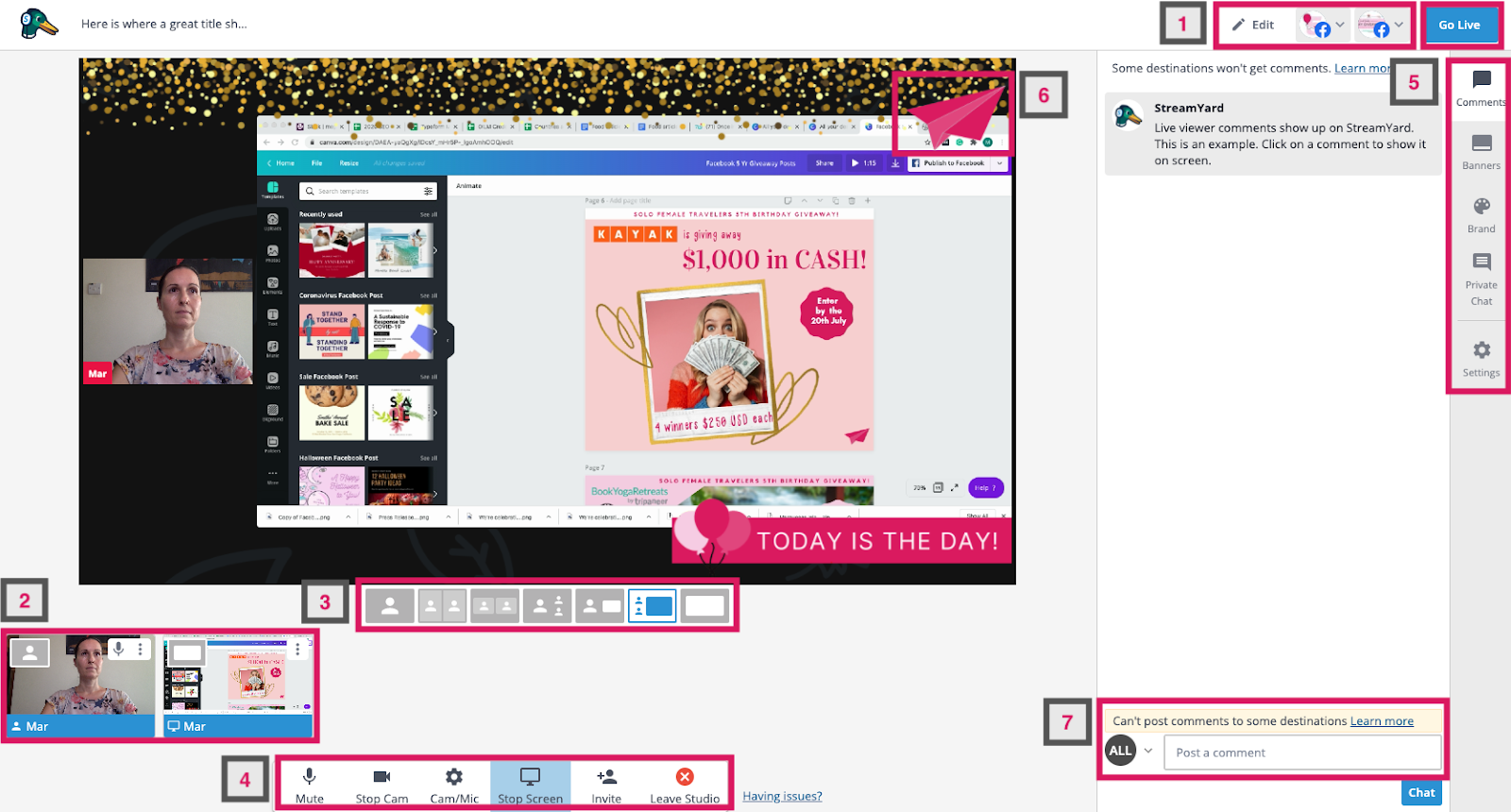Click the broadcast title 'Here is where a great title sh...'
The image size is (1511, 812).
pyautogui.click(x=164, y=24)
